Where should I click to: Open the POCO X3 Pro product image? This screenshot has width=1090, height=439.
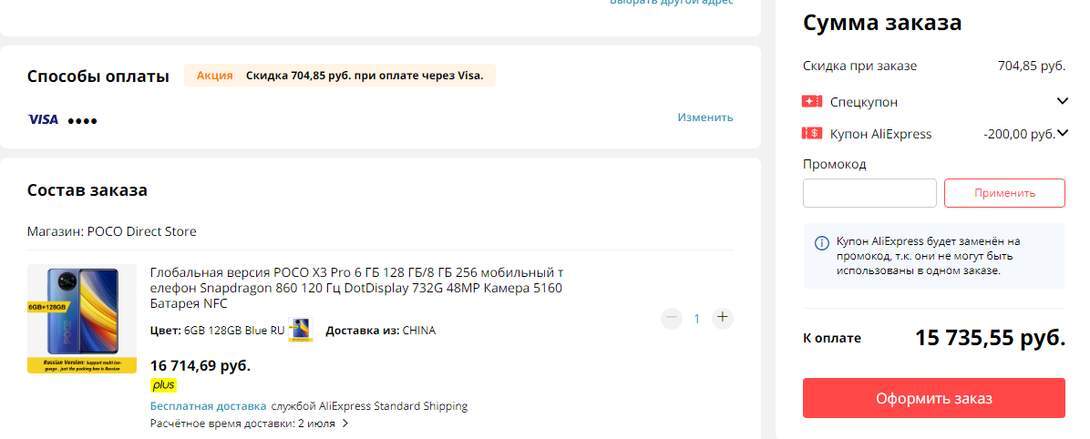click(82, 319)
